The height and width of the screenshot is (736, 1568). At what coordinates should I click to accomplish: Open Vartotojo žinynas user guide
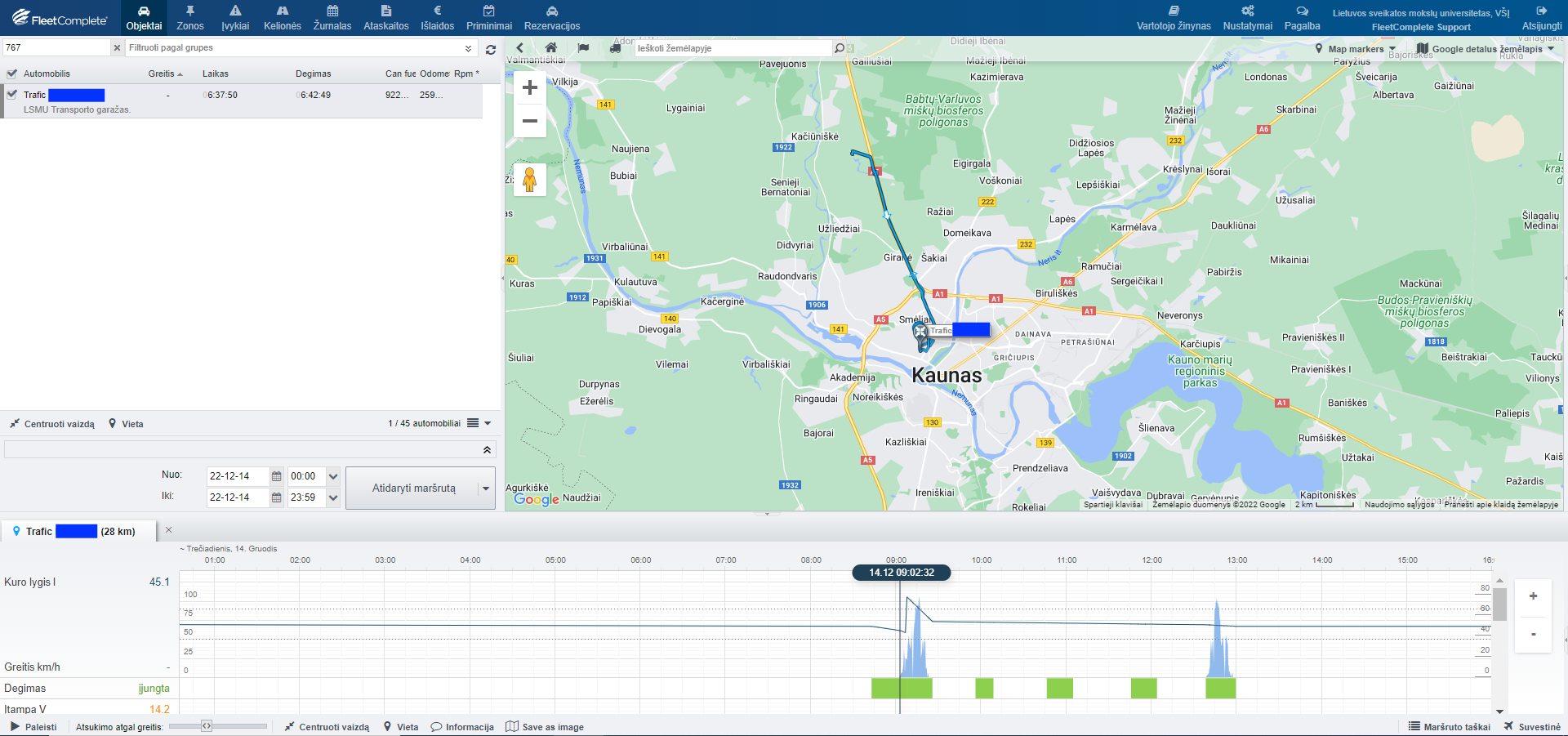tap(1174, 18)
